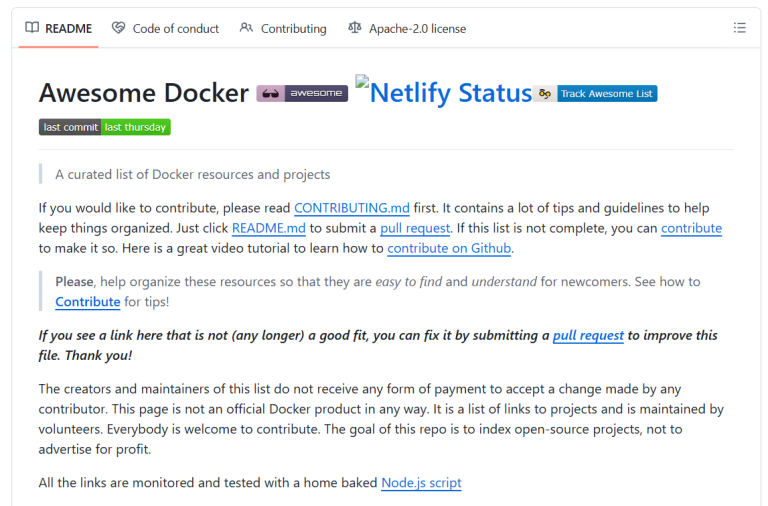768x506 pixels.
Task: Click the 'contribute' link ending the second line
Action: (x=691, y=228)
